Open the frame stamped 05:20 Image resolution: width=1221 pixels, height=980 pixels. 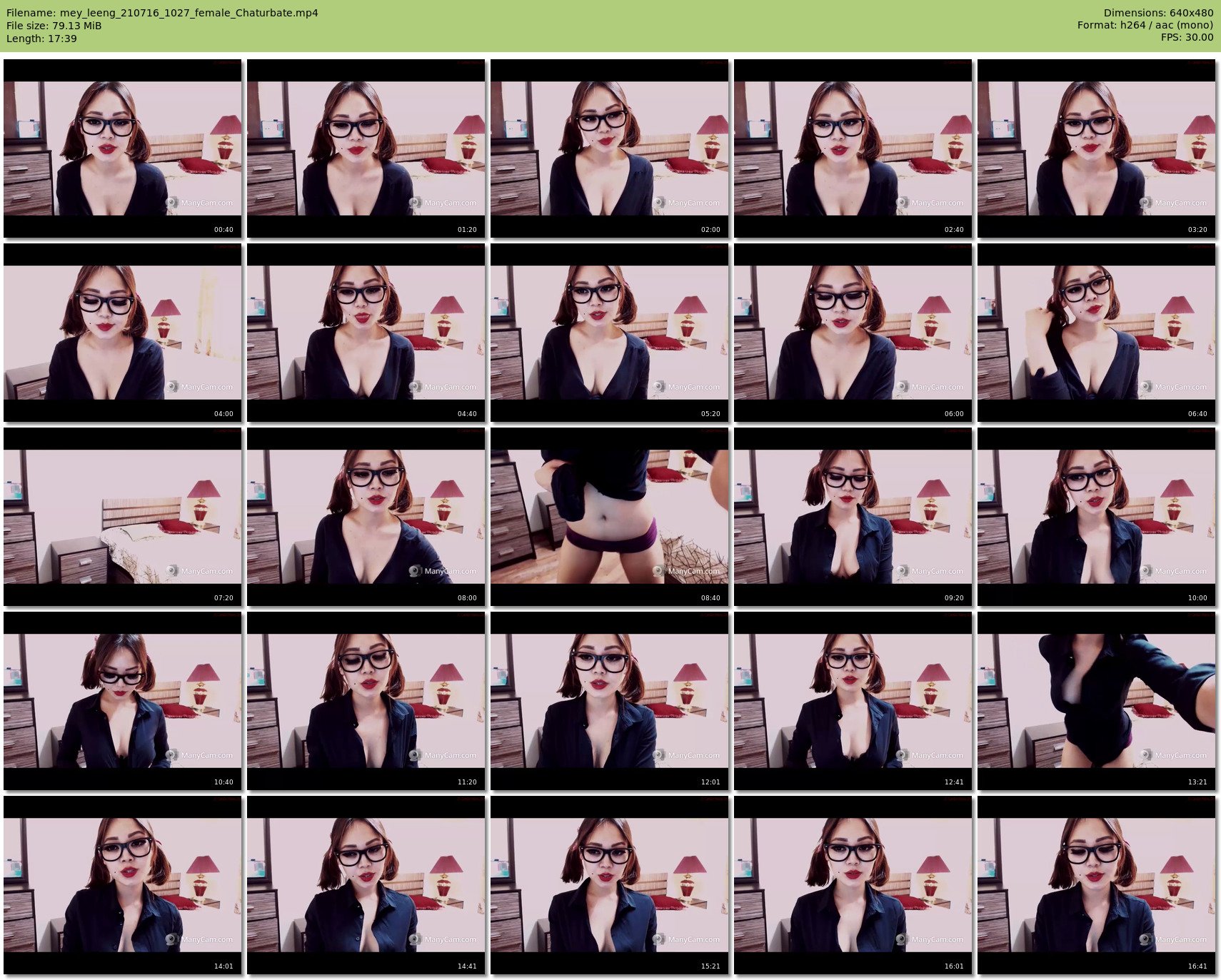tap(609, 333)
